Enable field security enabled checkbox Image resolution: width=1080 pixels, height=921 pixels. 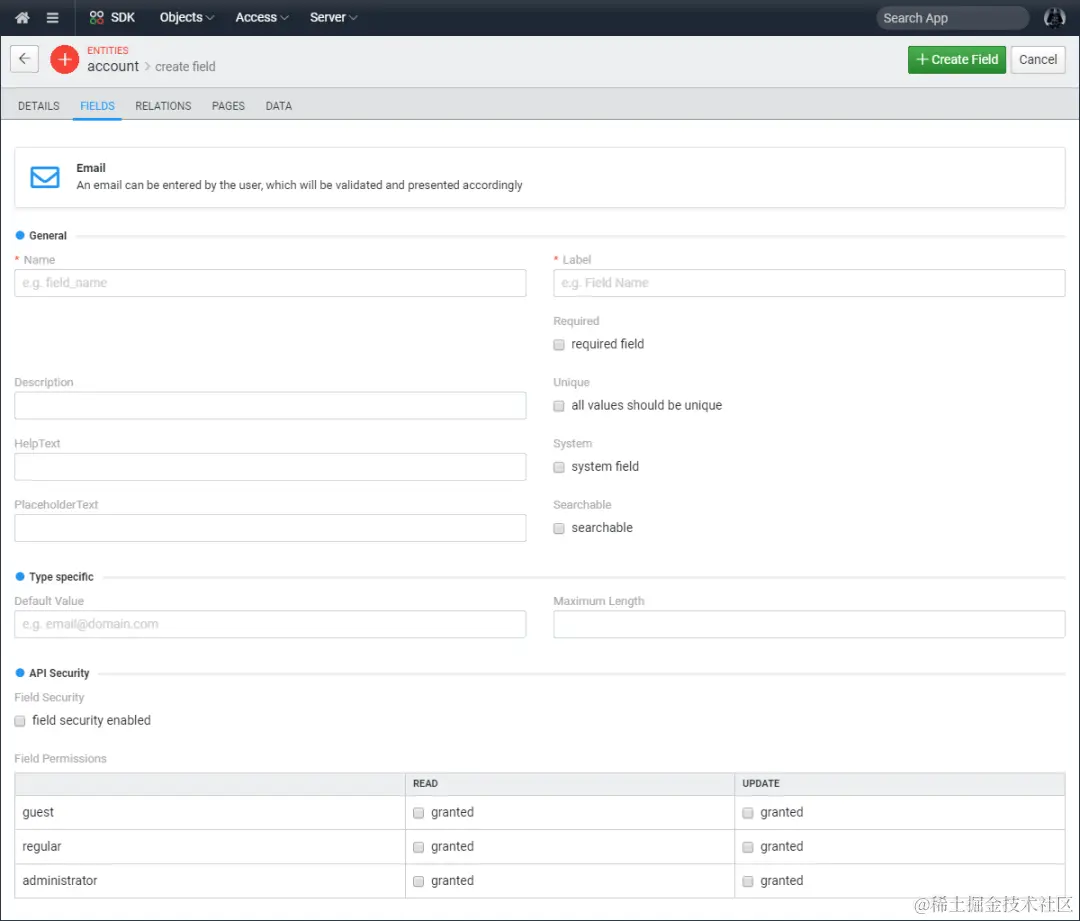(20, 721)
